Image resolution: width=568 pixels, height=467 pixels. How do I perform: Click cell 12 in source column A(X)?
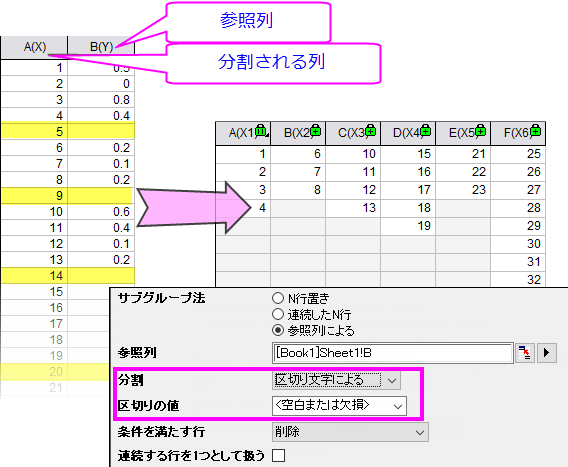click(x=34, y=244)
